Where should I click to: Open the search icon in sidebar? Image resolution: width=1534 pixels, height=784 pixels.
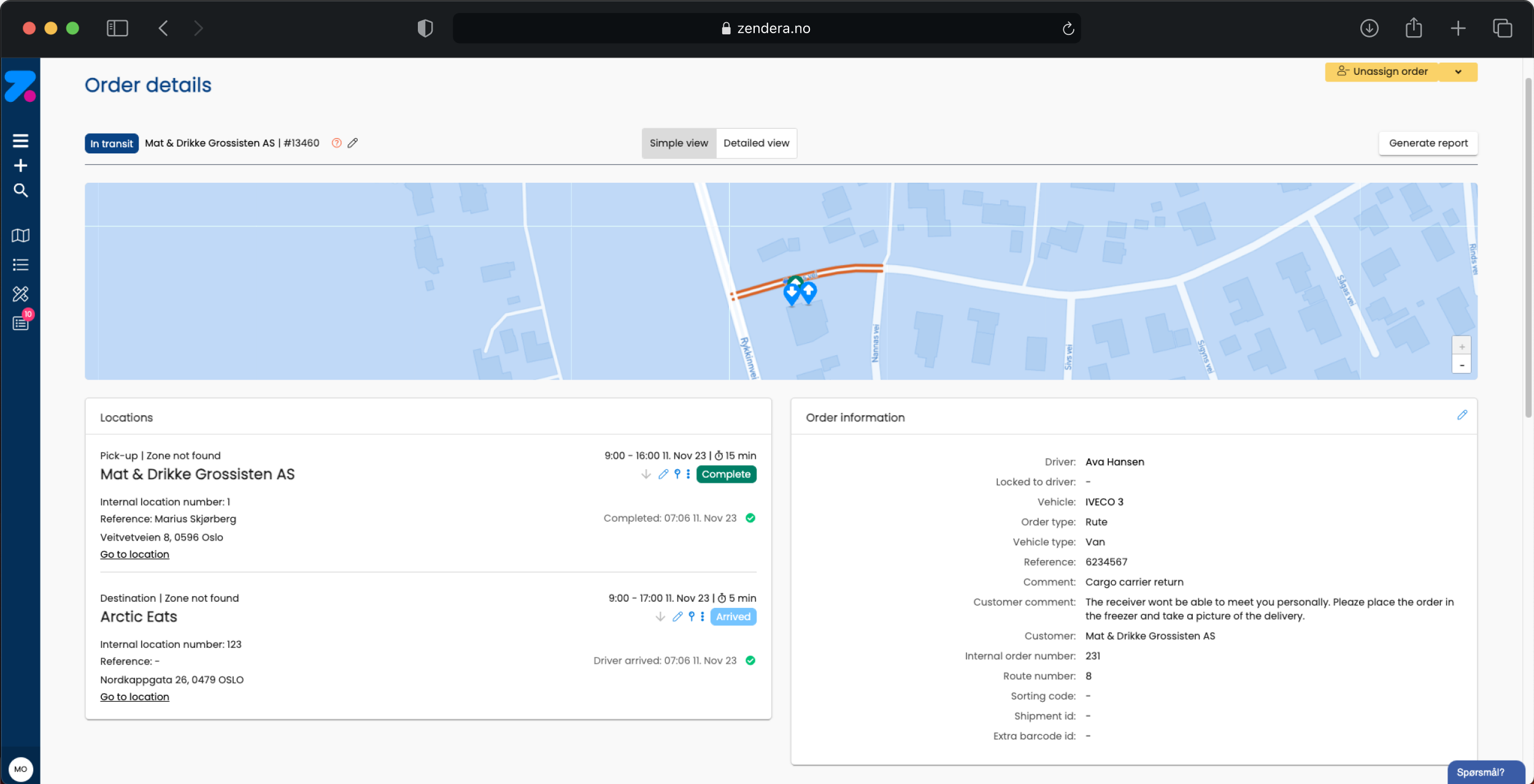20,191
